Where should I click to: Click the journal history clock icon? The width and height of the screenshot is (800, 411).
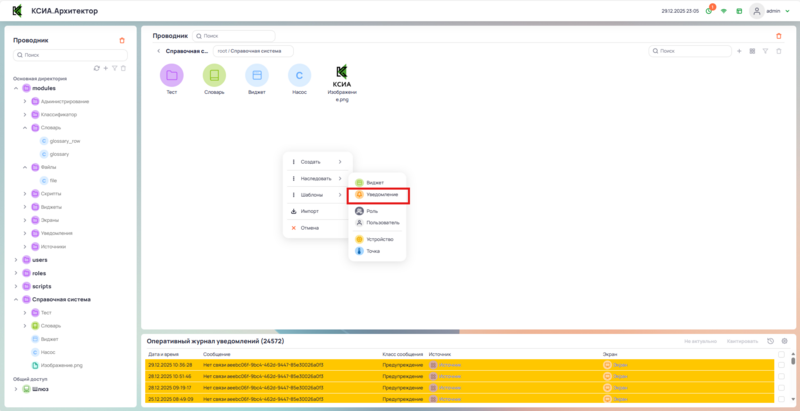pos(770,341)
